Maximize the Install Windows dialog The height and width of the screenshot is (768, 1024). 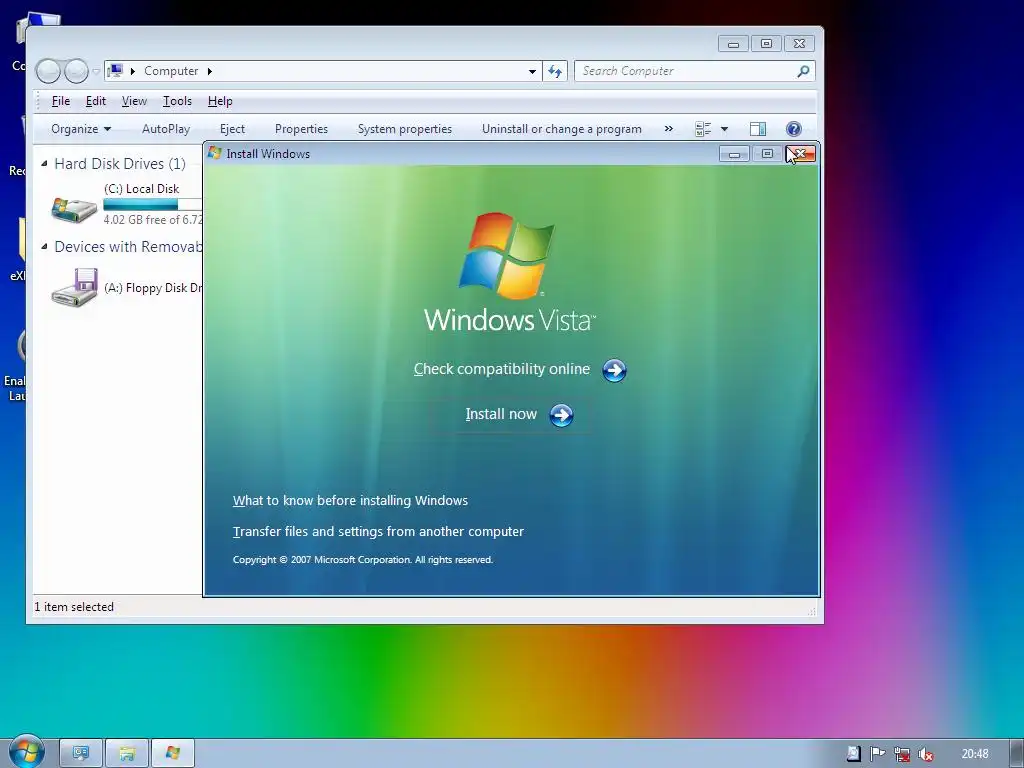tap(767, 153)
